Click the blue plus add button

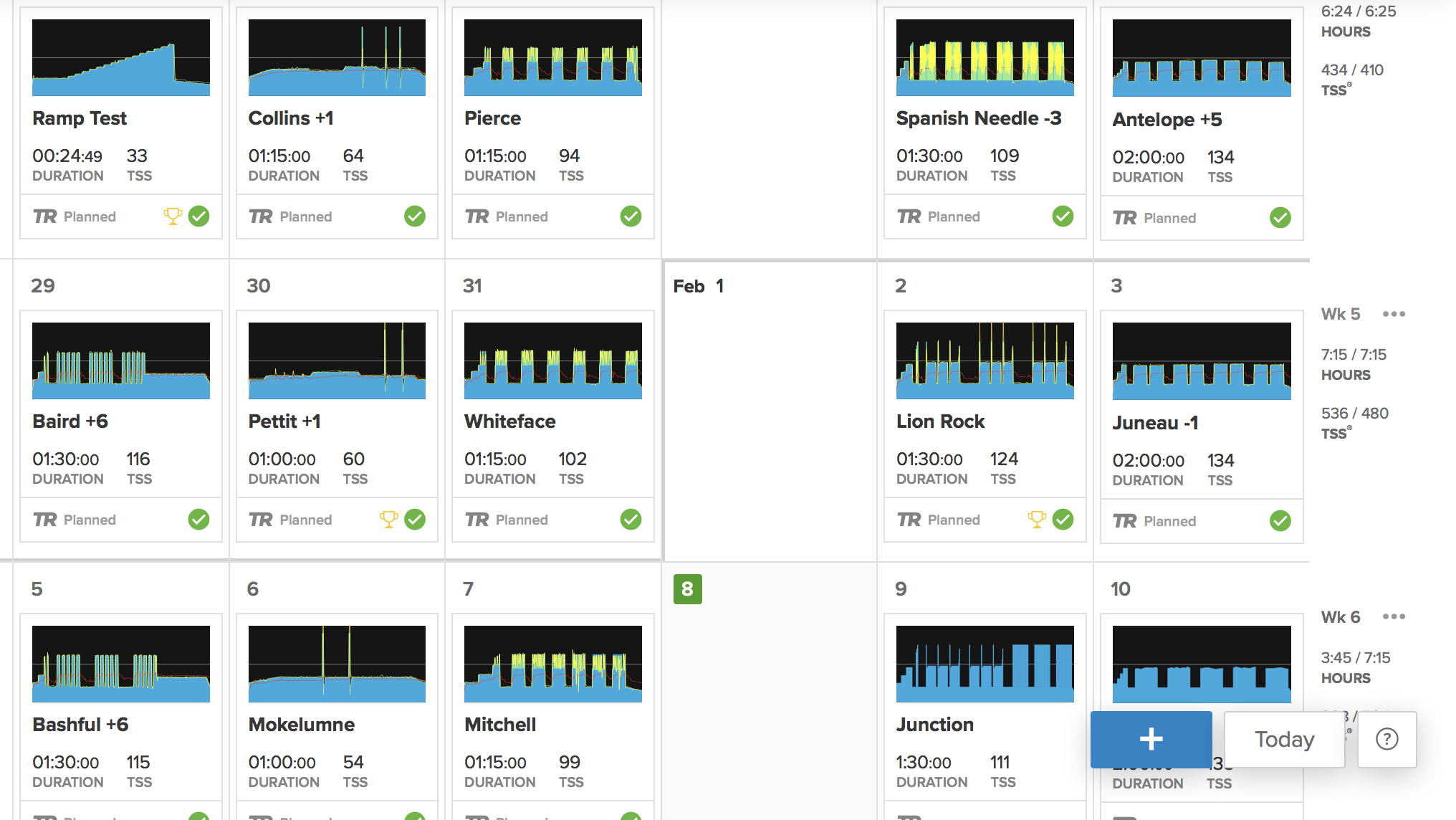1151,739
